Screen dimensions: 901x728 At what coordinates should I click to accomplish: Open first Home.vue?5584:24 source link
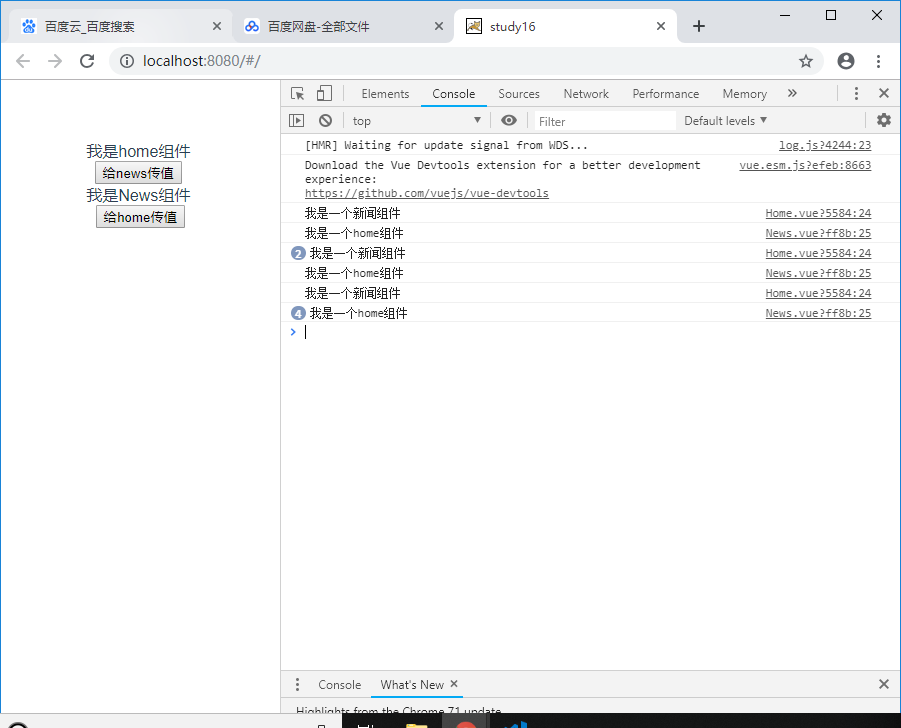[818, 213]
